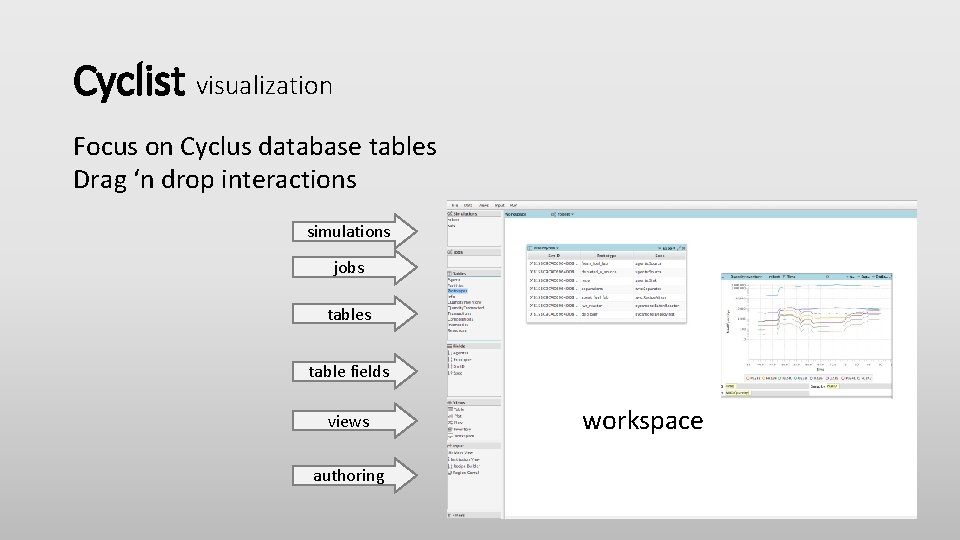Select the Resources entry in Tables list
Image resolution: width=960 pixels, height=540 pixels.
[x=457, y=331]
